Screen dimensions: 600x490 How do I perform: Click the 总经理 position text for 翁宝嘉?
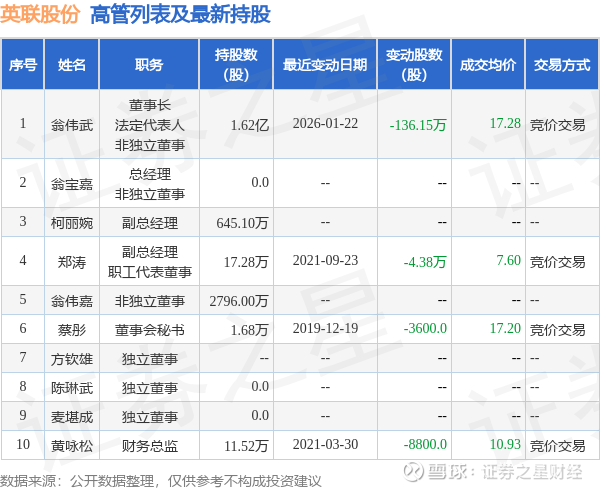coord(150,174)
